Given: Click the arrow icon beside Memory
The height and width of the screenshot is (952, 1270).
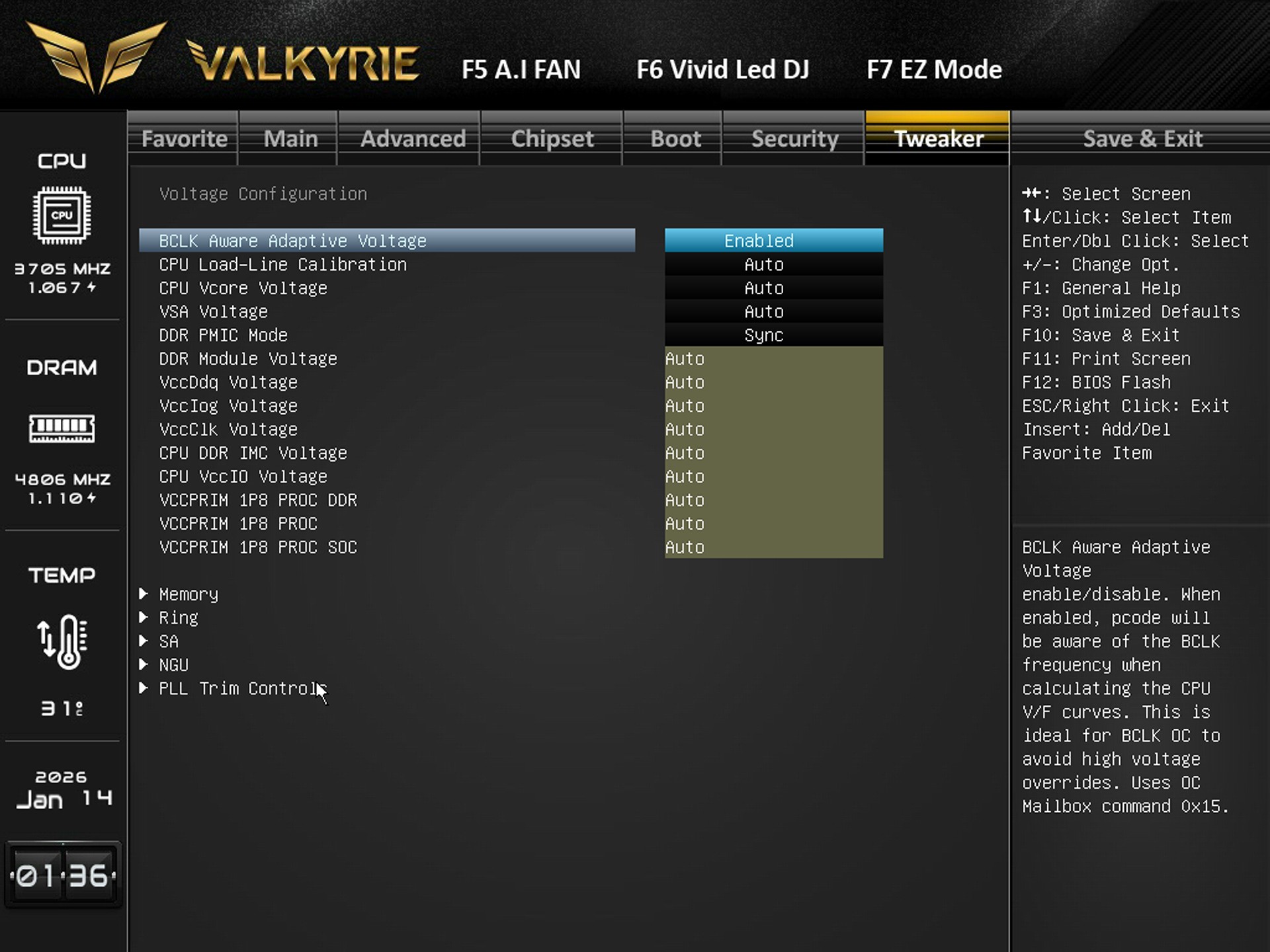Looking at the screenshot, I should point(143,594).
